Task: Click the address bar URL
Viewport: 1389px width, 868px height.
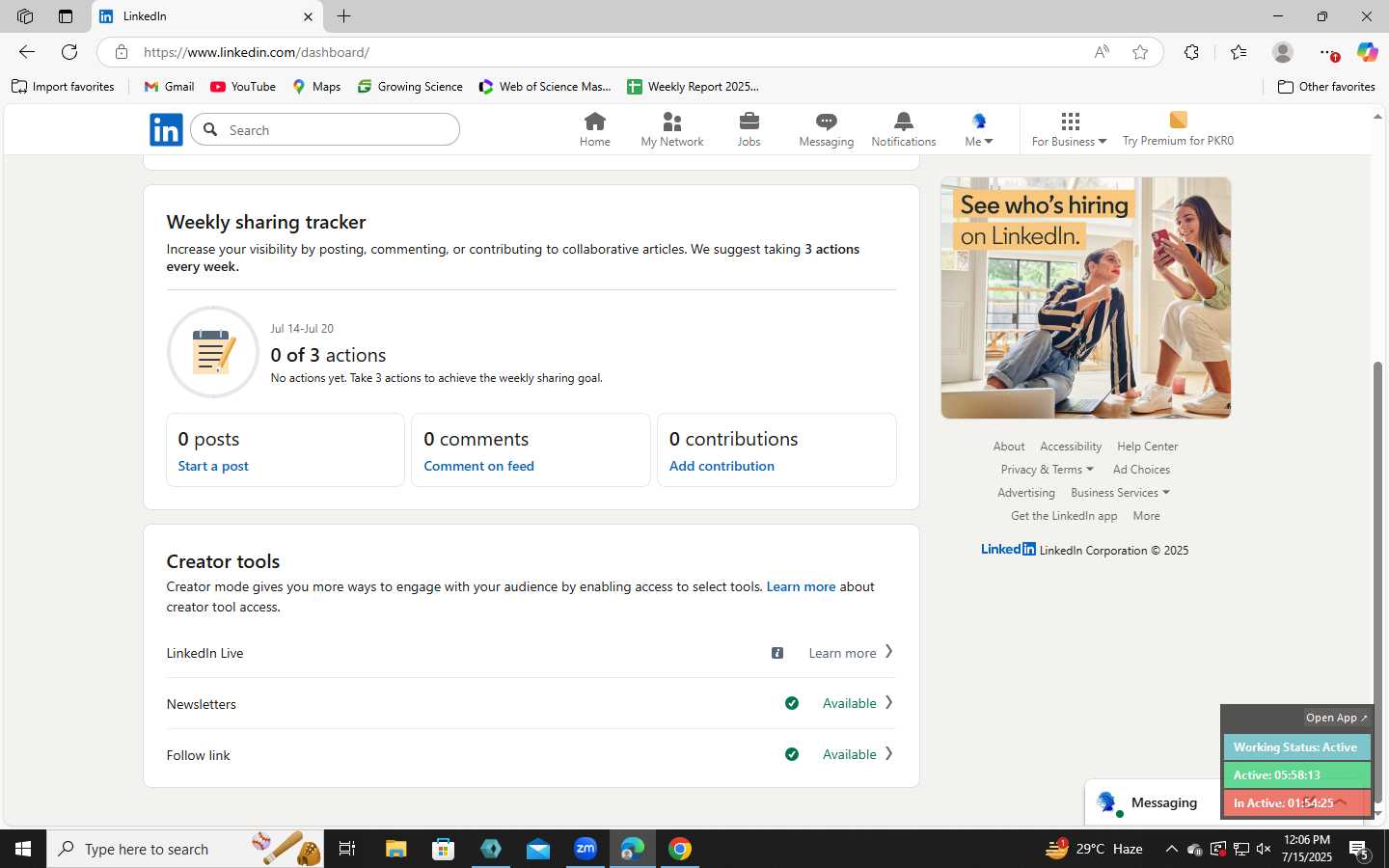Action: (x=257, y=52)
